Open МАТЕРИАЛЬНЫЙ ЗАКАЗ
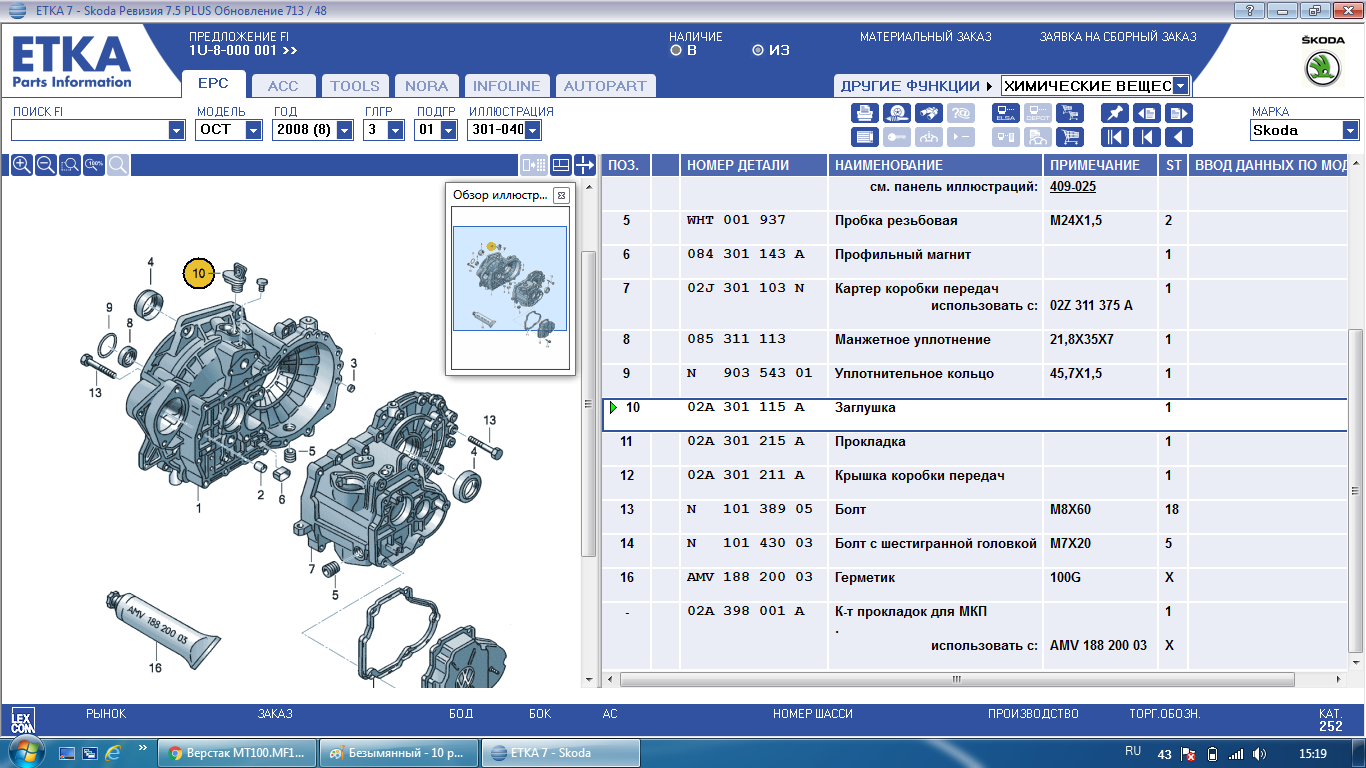The image size is (1366, 768). pos(926,37)
